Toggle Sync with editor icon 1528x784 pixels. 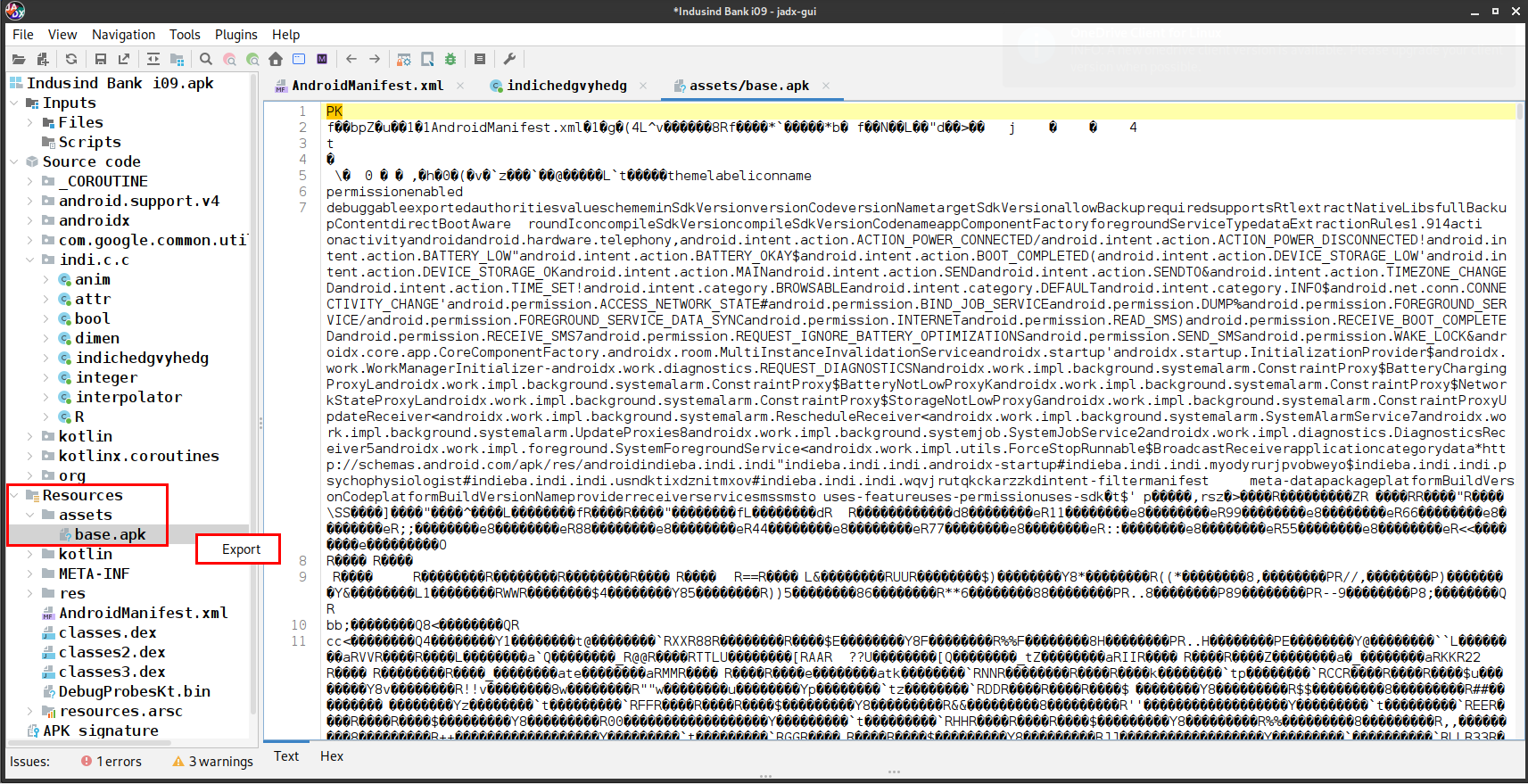point(153,59)
